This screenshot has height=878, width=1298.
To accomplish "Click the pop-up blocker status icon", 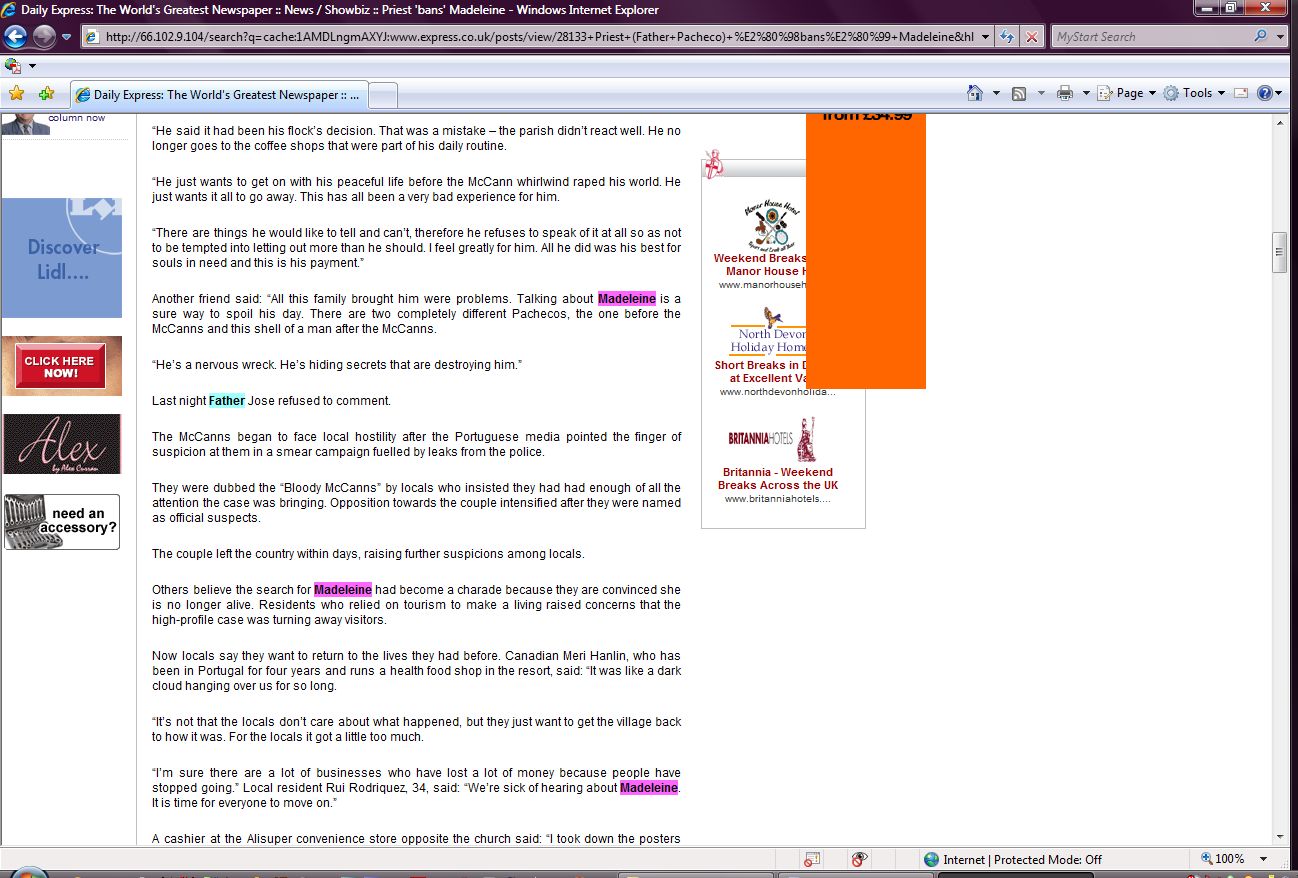I will click(812, 859).
